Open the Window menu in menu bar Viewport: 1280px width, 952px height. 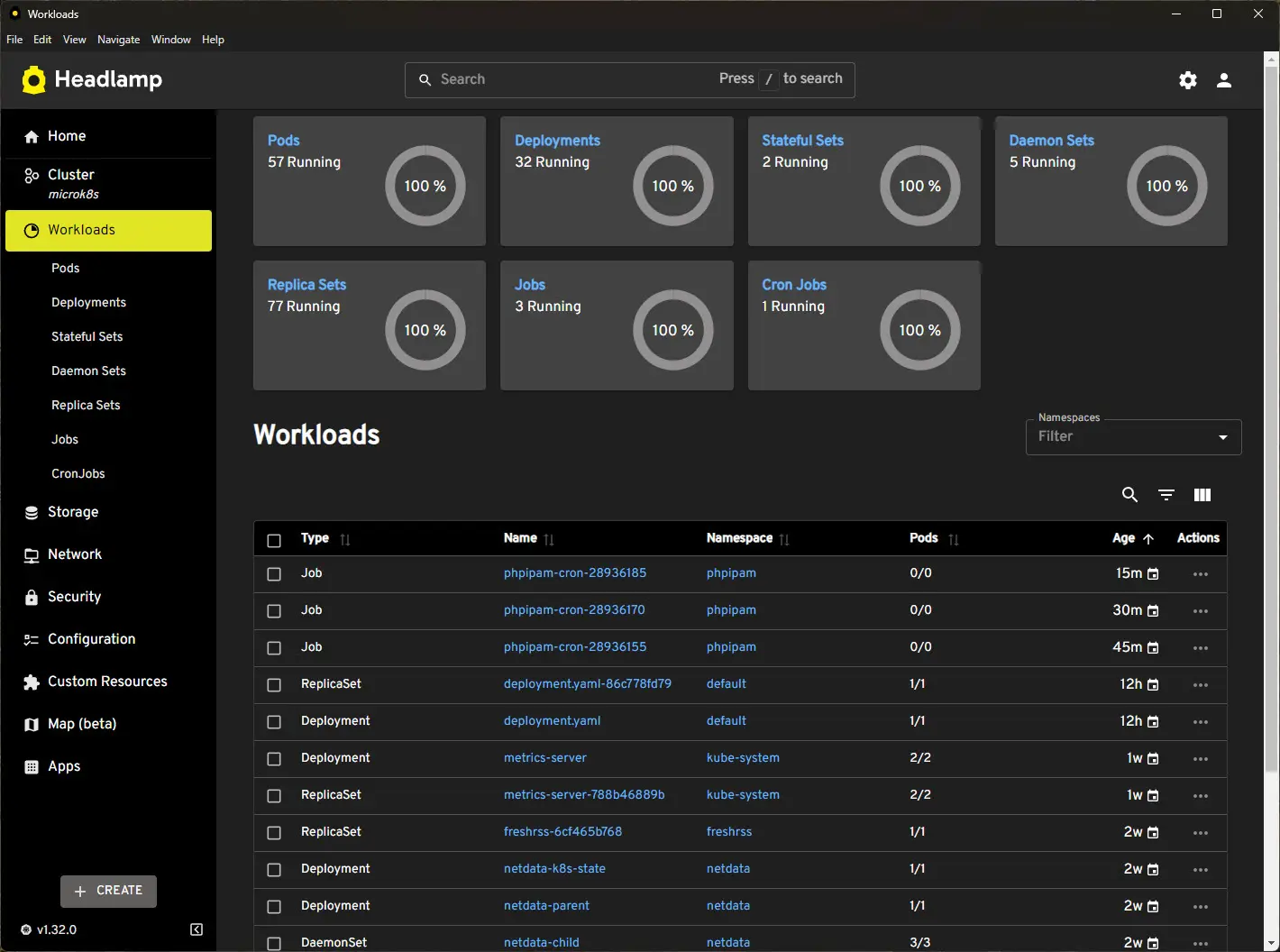point(170,40)
